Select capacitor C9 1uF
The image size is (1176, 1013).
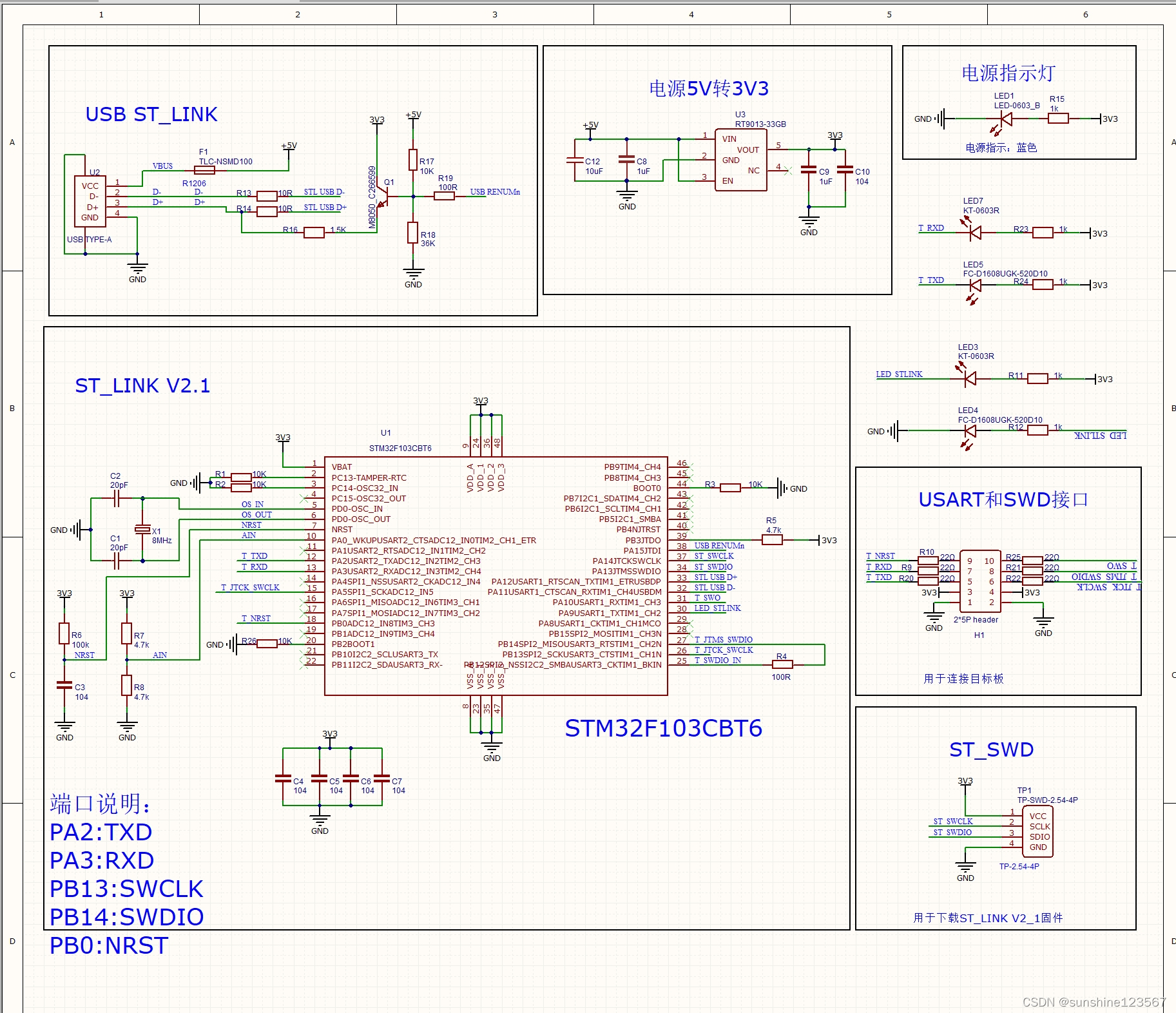click(x=809, y=170)
